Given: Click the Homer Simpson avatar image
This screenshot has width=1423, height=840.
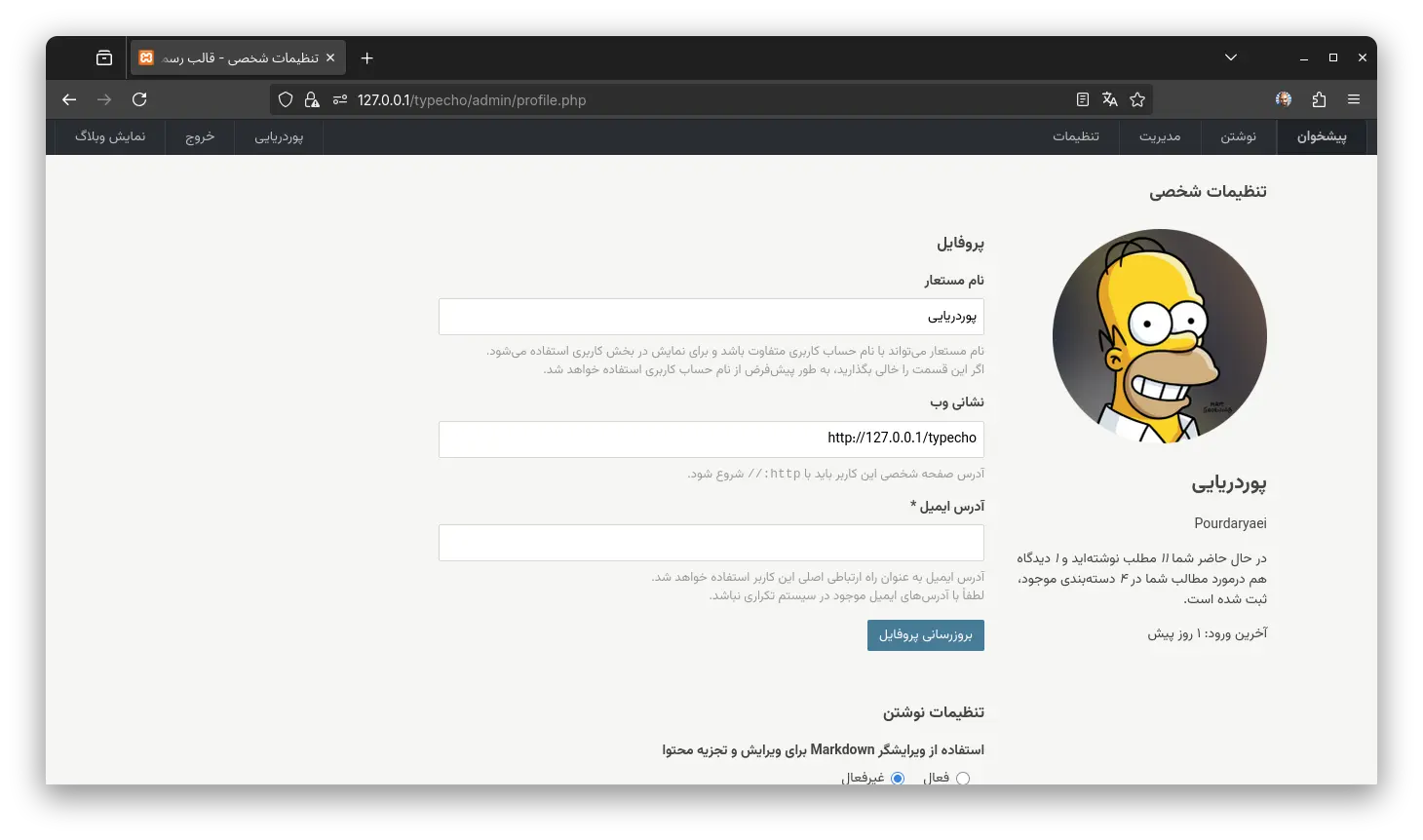Looking at the screenshot, I should point(1159,336).
